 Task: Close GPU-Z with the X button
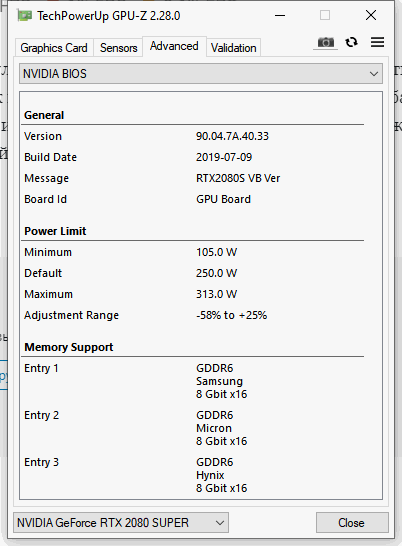click(371, 15)
